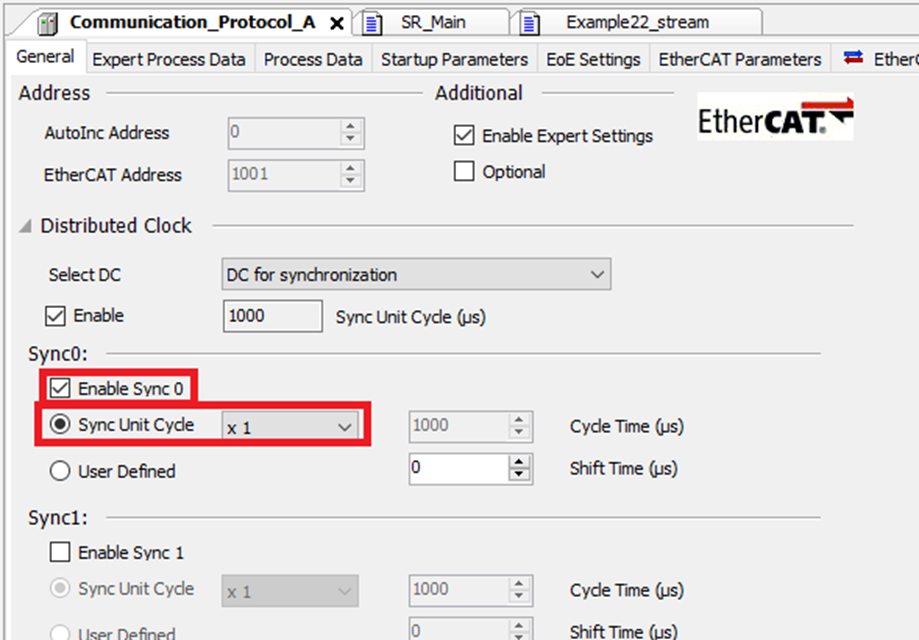
Task: Click the SR_Main document icon
Action: click(372, 22)
